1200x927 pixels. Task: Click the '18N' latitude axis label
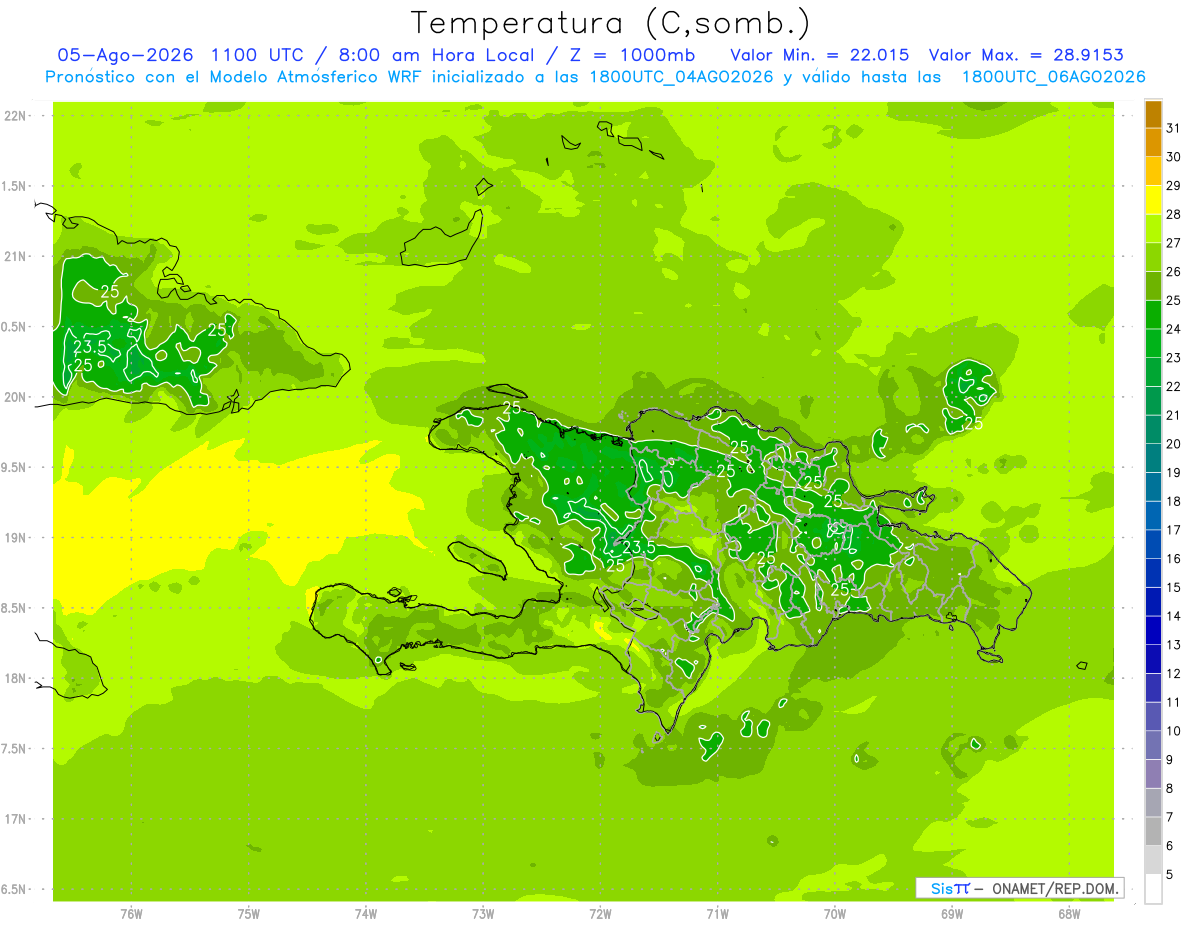15,678
